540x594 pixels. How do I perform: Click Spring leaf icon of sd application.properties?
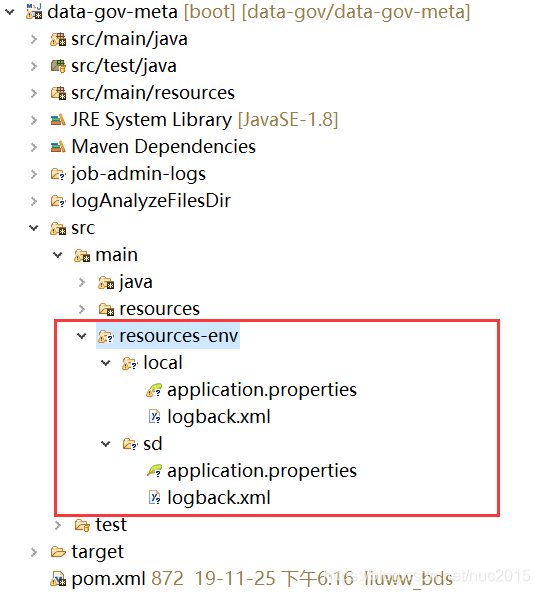pyautogui.click(x=154, y=471)
